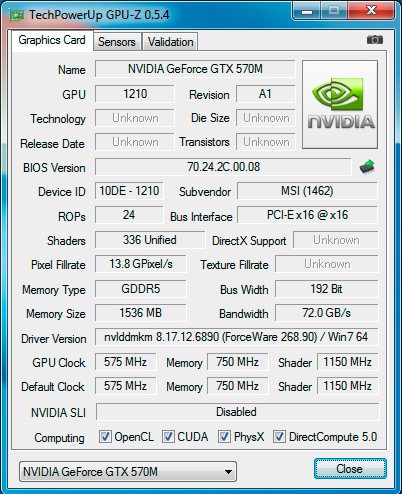The height and width of the screenshot is (494, 402).
Task: Click the ROPs value 24
Action: click(x=129, y=215)
